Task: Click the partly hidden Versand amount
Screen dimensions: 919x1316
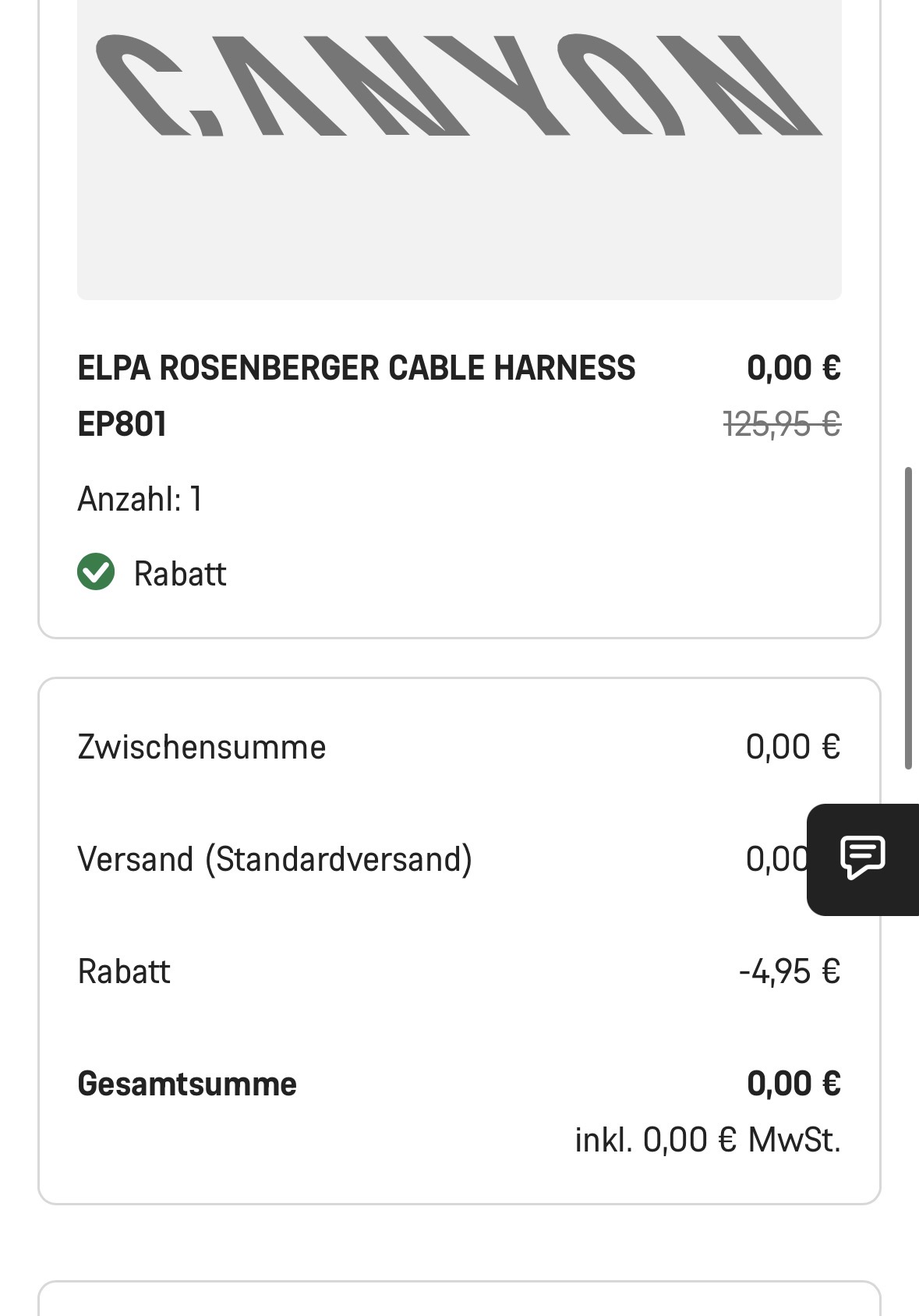Action: pos(776,859)
